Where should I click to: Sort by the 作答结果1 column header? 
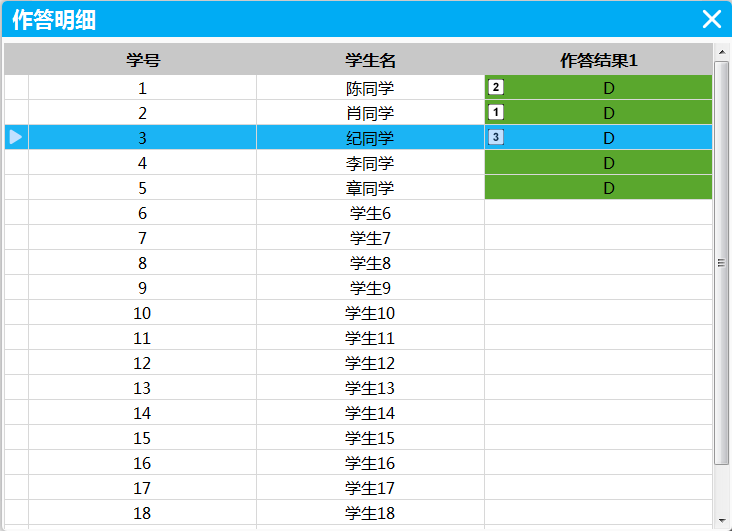(x=598, y=60)
